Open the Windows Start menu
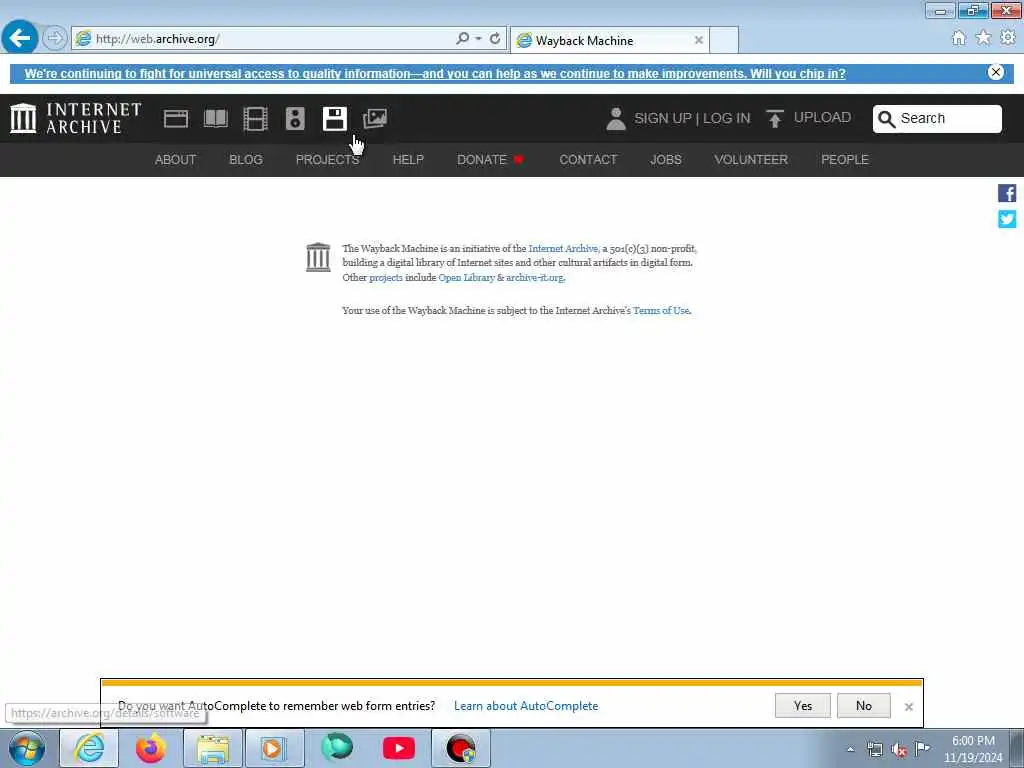 tap(27, 748)
